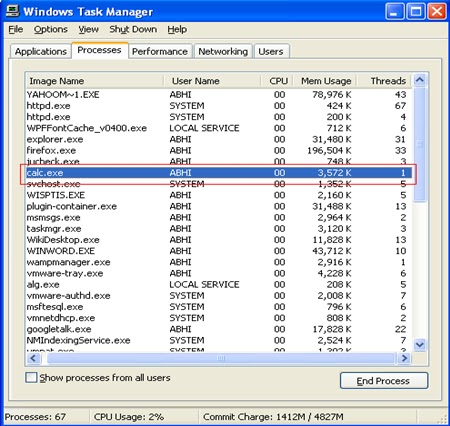Sort by CPU column header
Viewport: 450px width, 426px height.
click(277, 81)
